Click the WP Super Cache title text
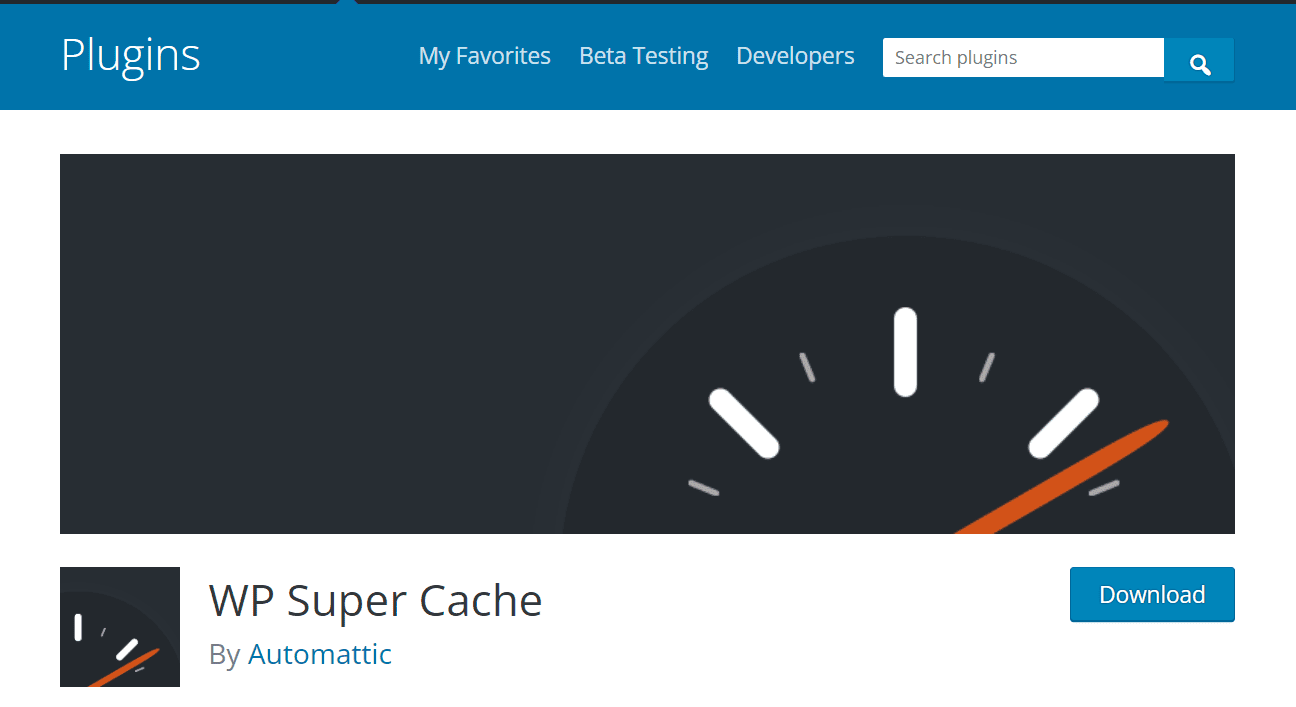Screen dimensions: 1296x707 click(376, 601)
